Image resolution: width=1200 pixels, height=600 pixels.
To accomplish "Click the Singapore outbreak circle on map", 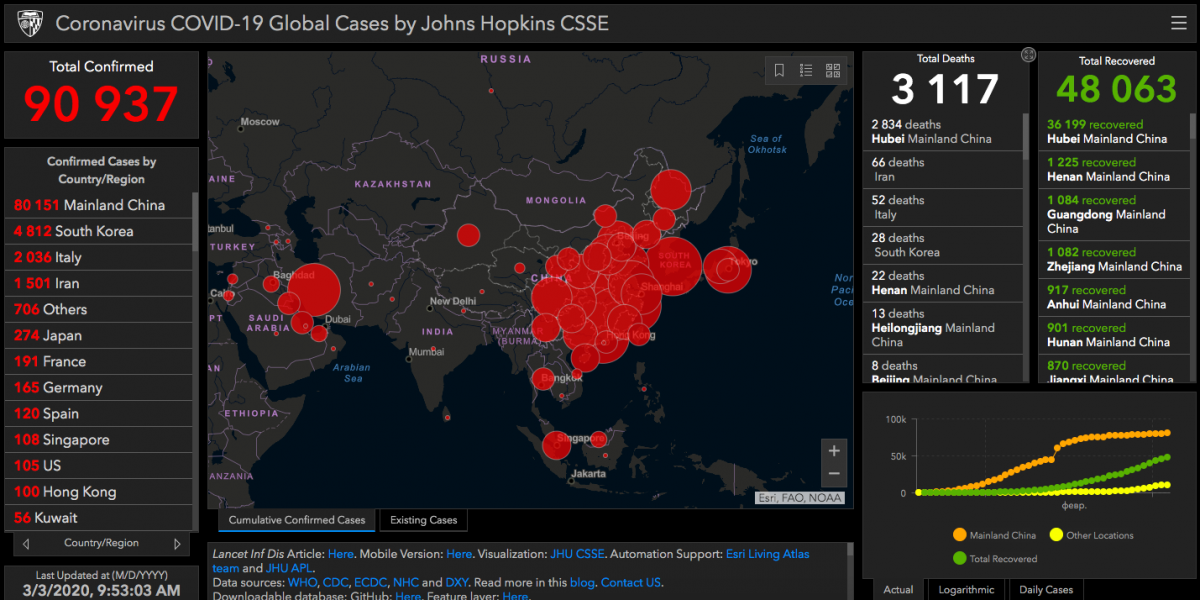I will [557, 445].
